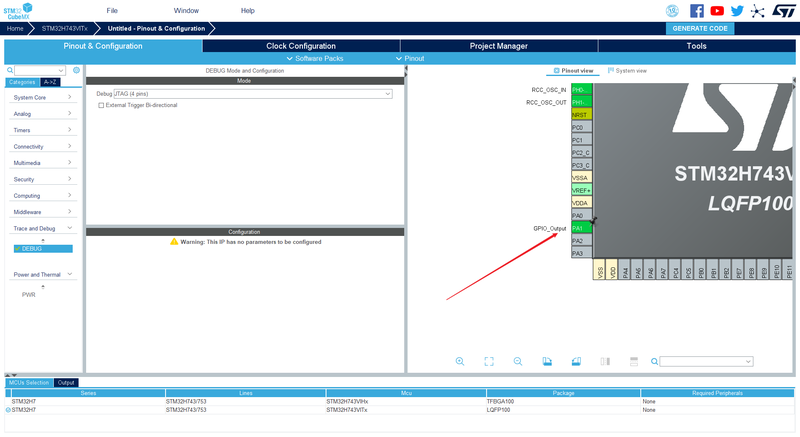
Task: Open the pin search combo box dropdown
Action: (x=748, y=362)
